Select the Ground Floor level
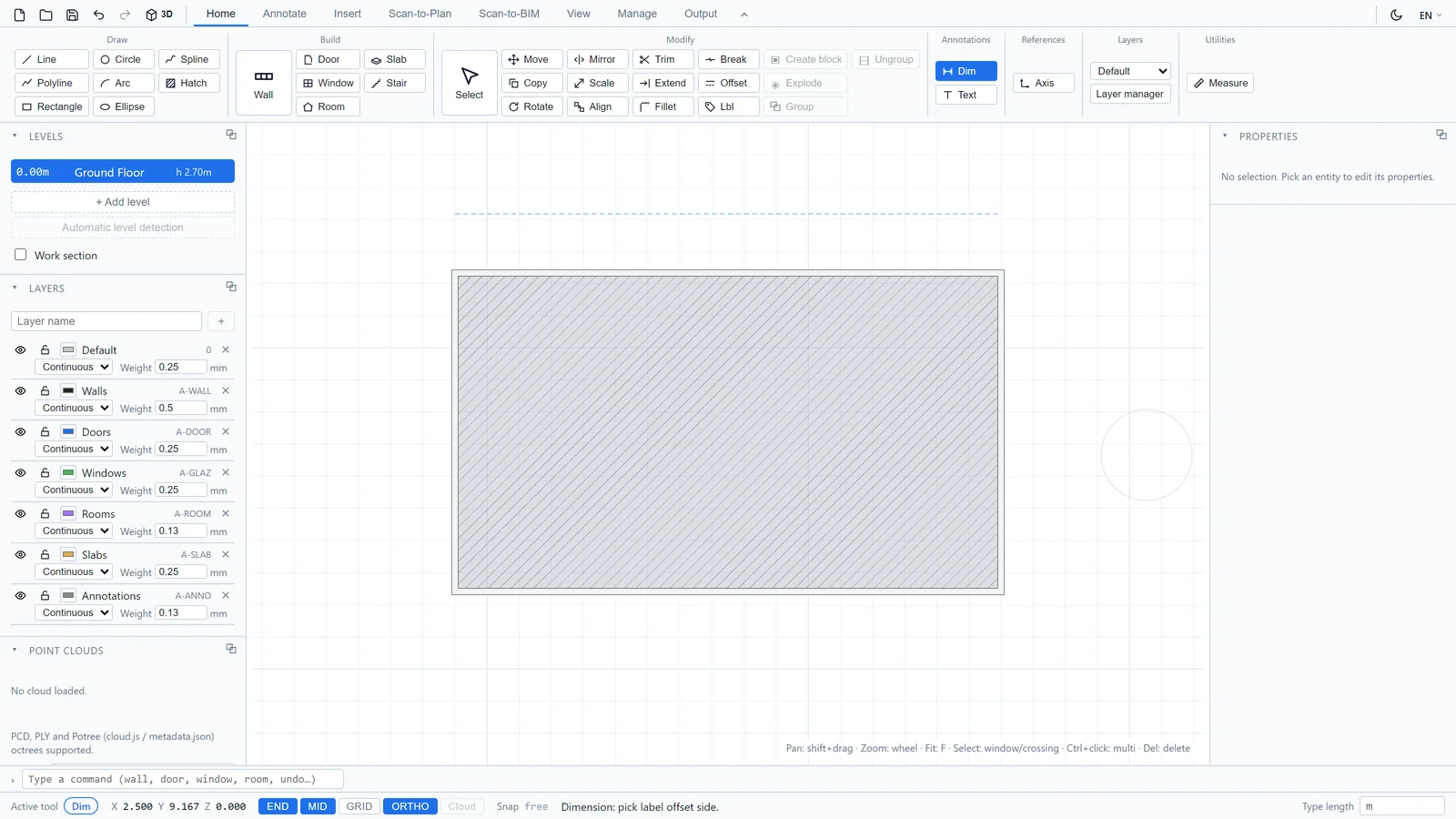 pos(123,171)
